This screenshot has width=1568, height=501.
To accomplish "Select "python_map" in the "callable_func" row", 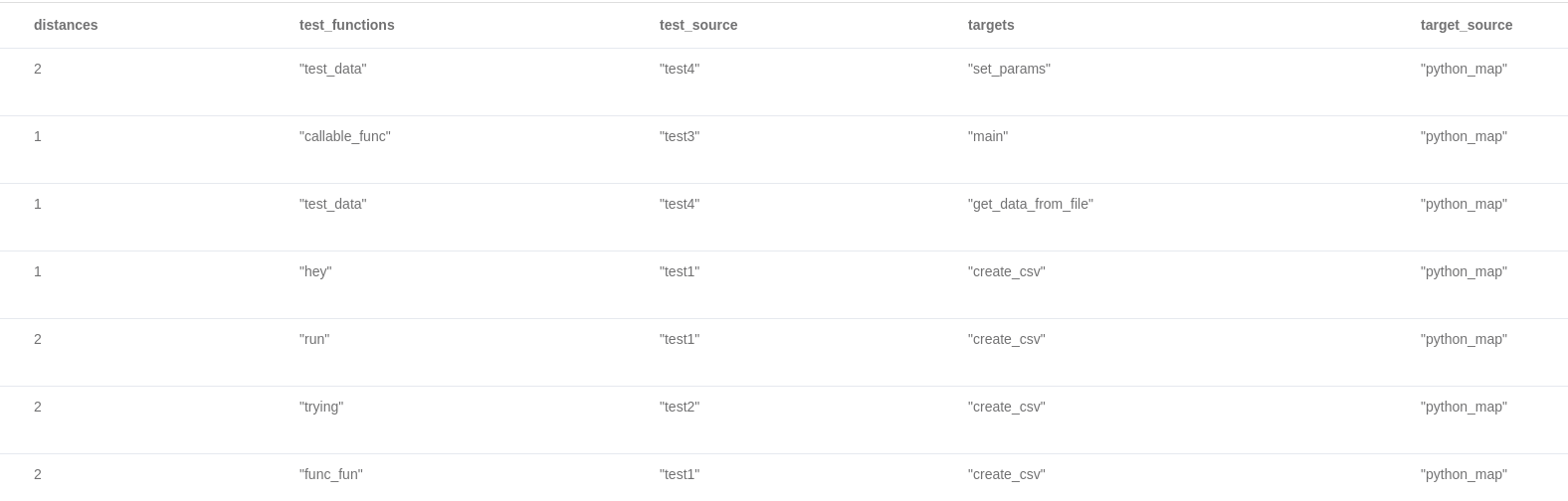I will point(1464,136).
